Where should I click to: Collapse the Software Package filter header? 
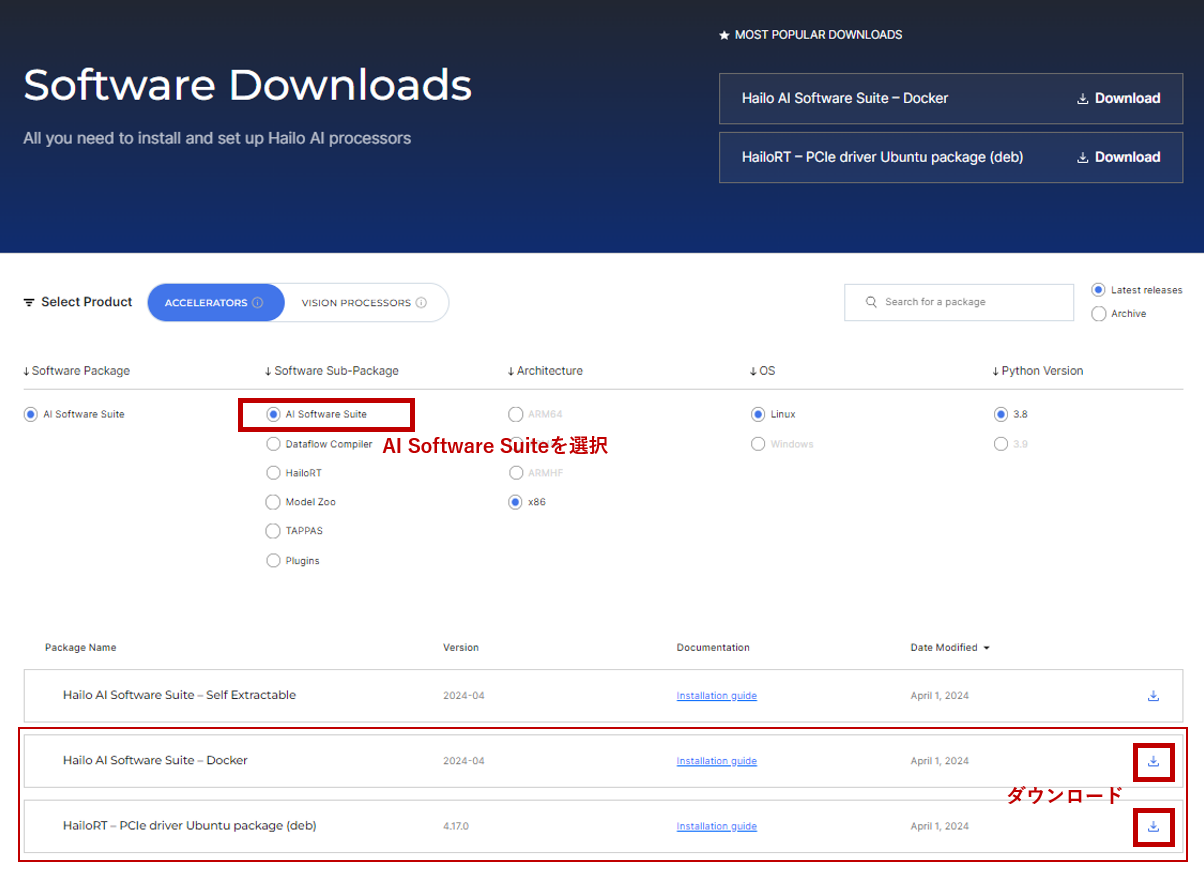click(77, 371)
